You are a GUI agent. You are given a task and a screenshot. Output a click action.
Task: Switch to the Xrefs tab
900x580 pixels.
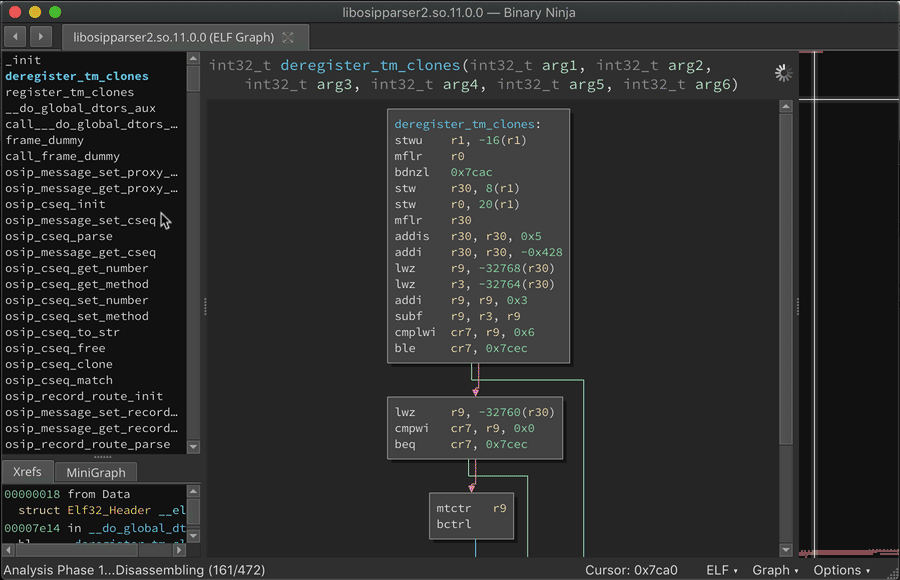(28, 472)
